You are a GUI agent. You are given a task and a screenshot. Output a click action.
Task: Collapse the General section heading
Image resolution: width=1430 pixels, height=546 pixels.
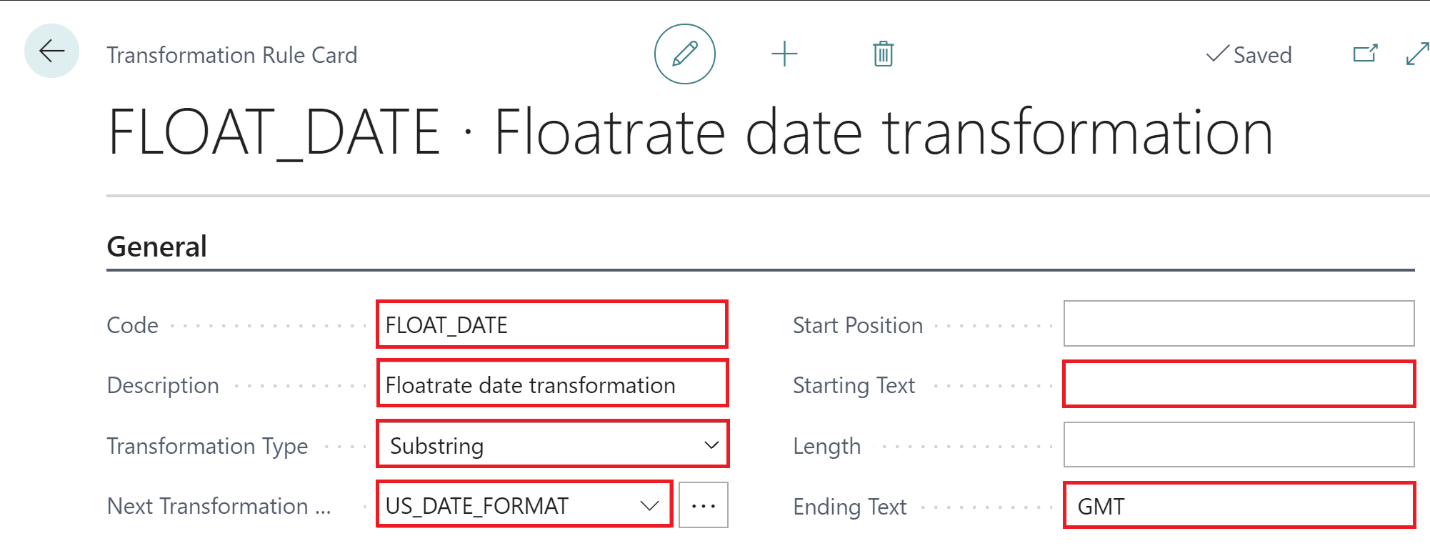point(157,247)
